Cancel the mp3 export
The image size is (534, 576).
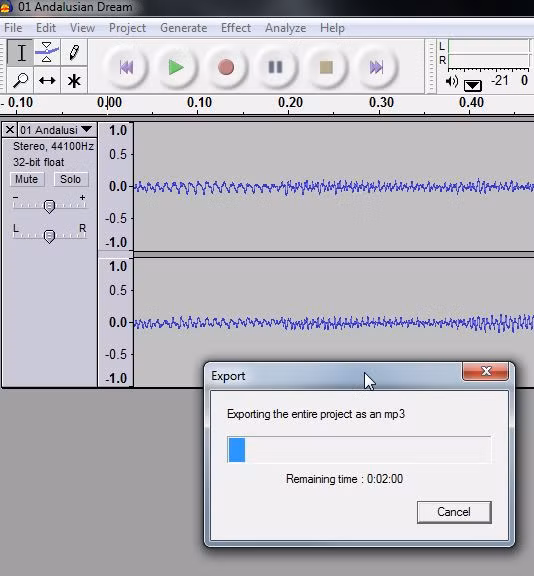(454, 512)
